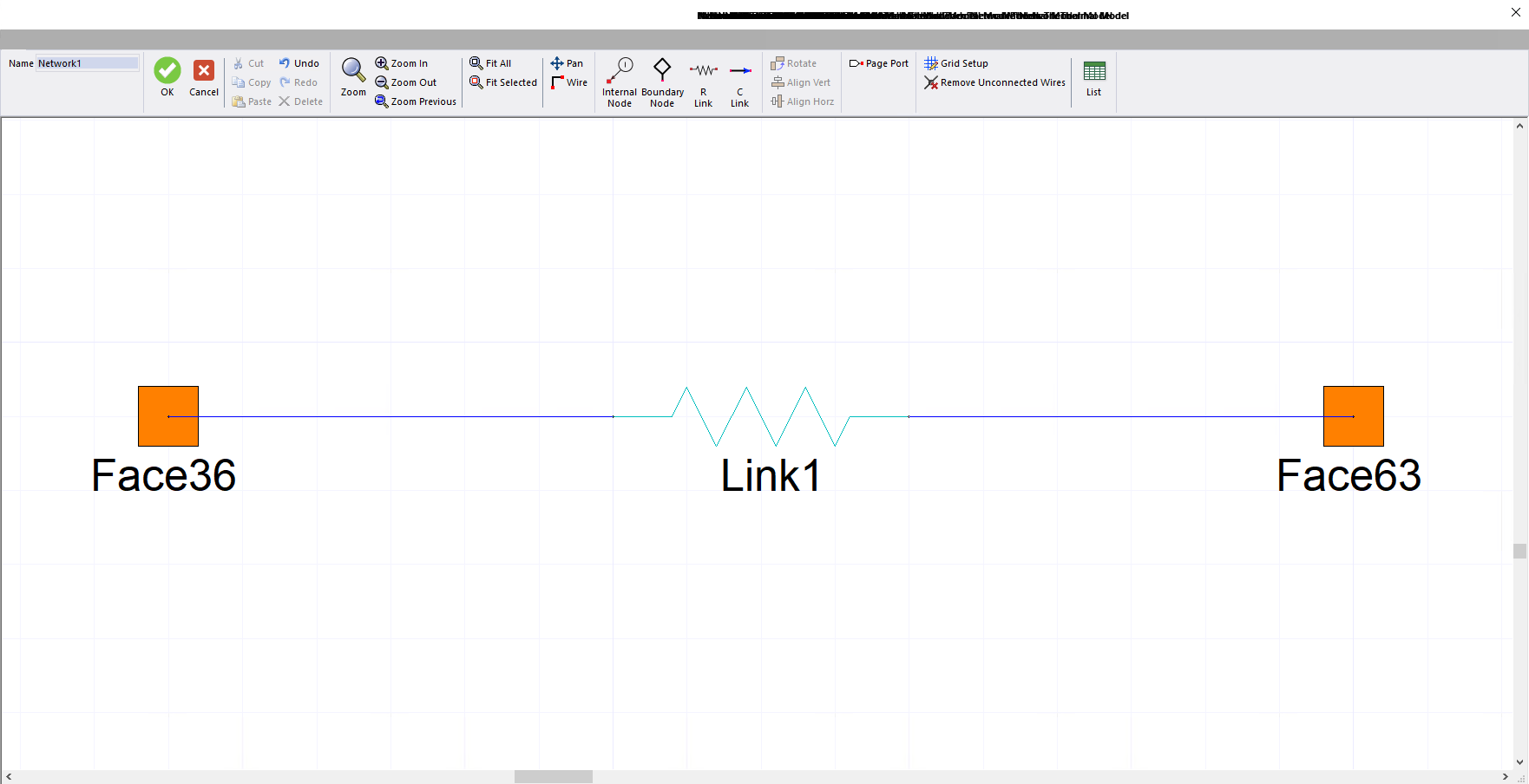Activate the Pan tool
Viewport: 1529px width, 784px height.
click(x=567, y=63)
